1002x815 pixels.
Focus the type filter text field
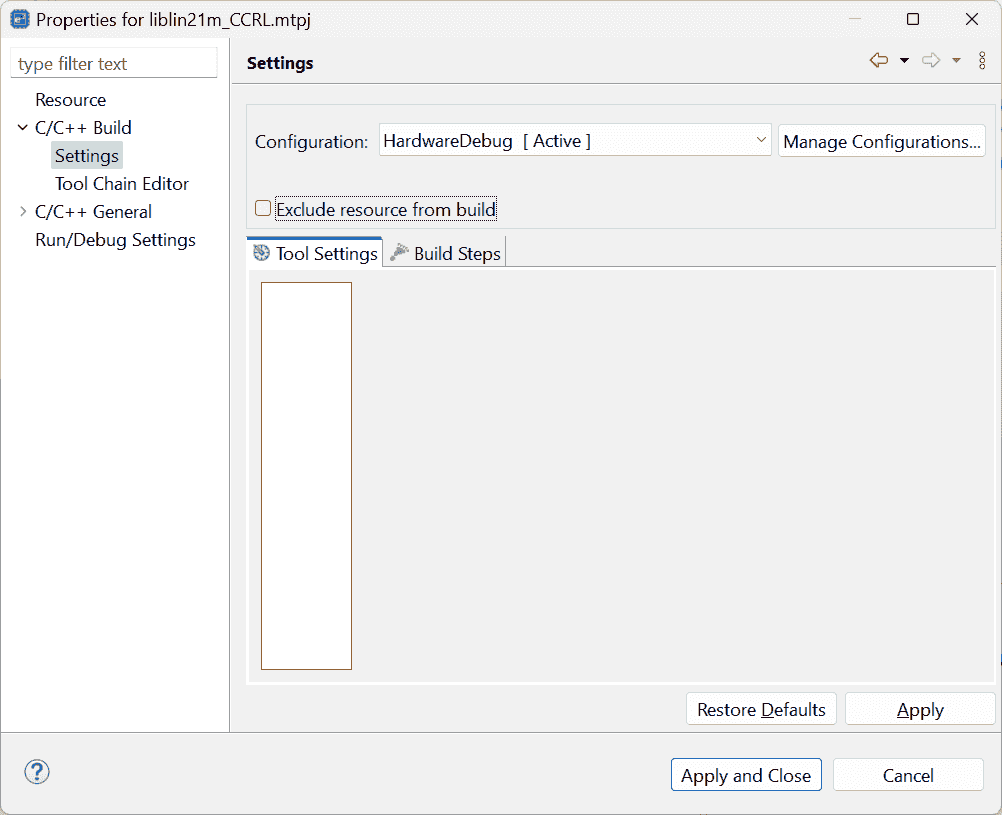pos(114,64)
